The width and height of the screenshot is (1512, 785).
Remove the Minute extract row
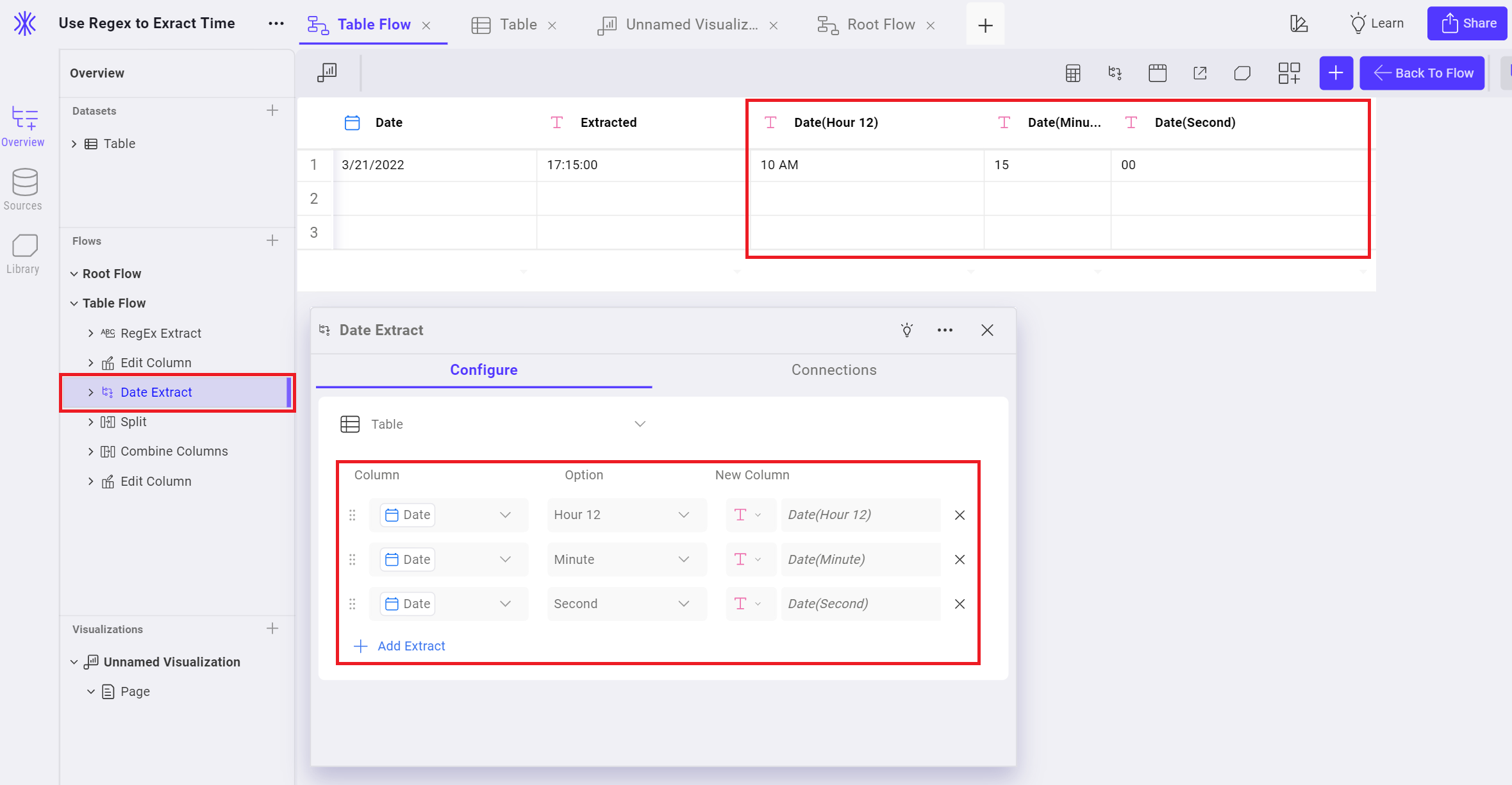[960, 559]
